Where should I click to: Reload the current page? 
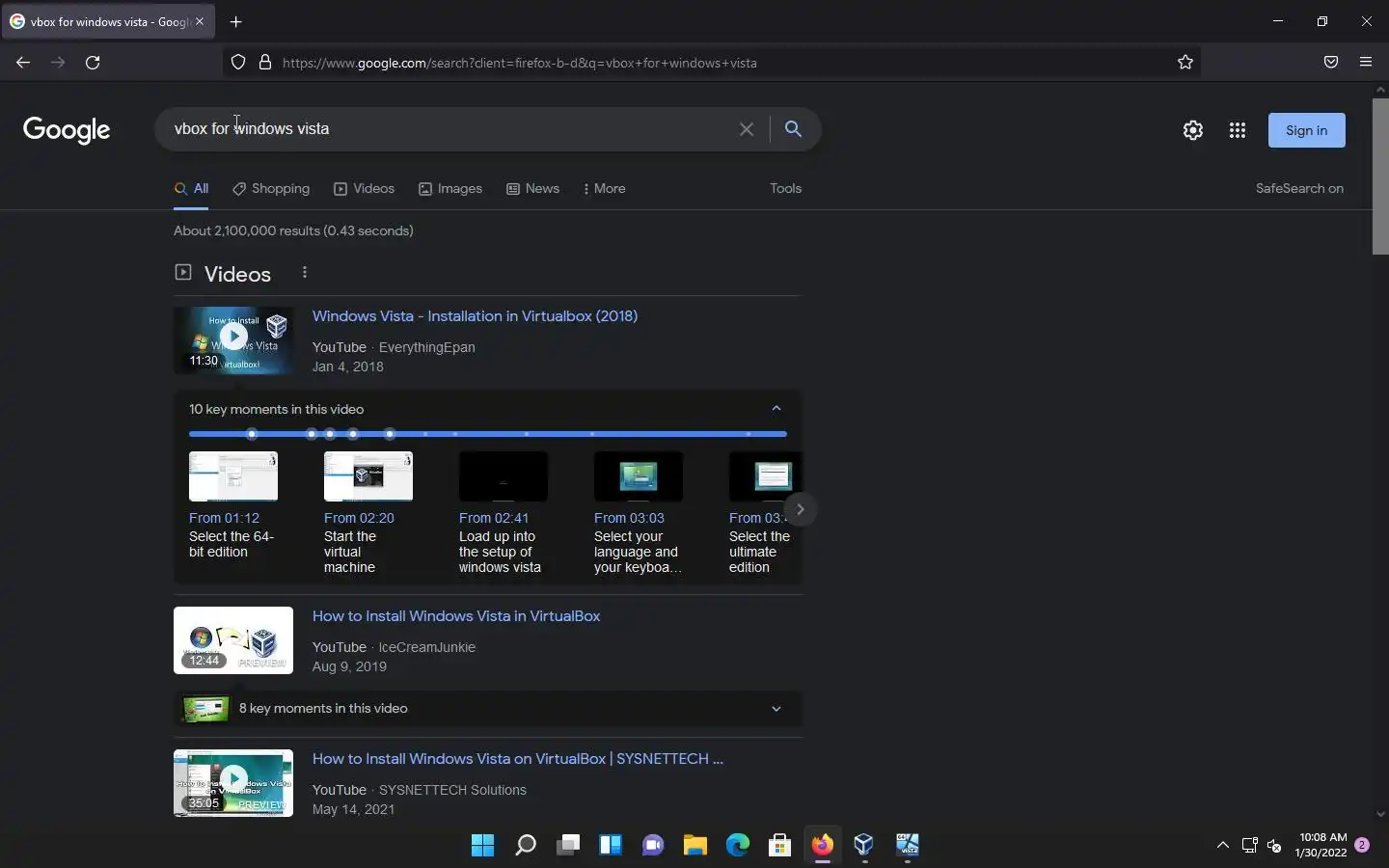(93, 63)
